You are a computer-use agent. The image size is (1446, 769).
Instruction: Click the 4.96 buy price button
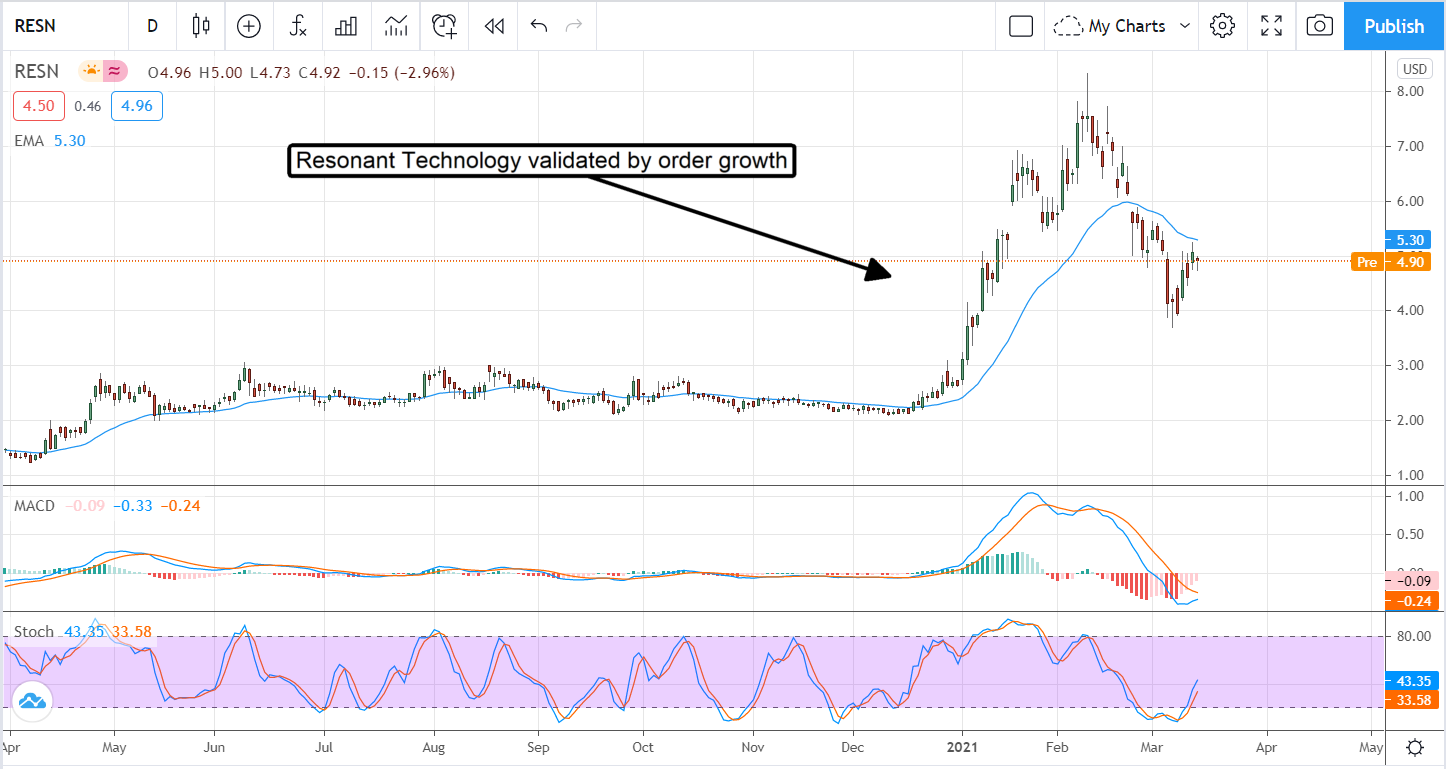point(137,106)
